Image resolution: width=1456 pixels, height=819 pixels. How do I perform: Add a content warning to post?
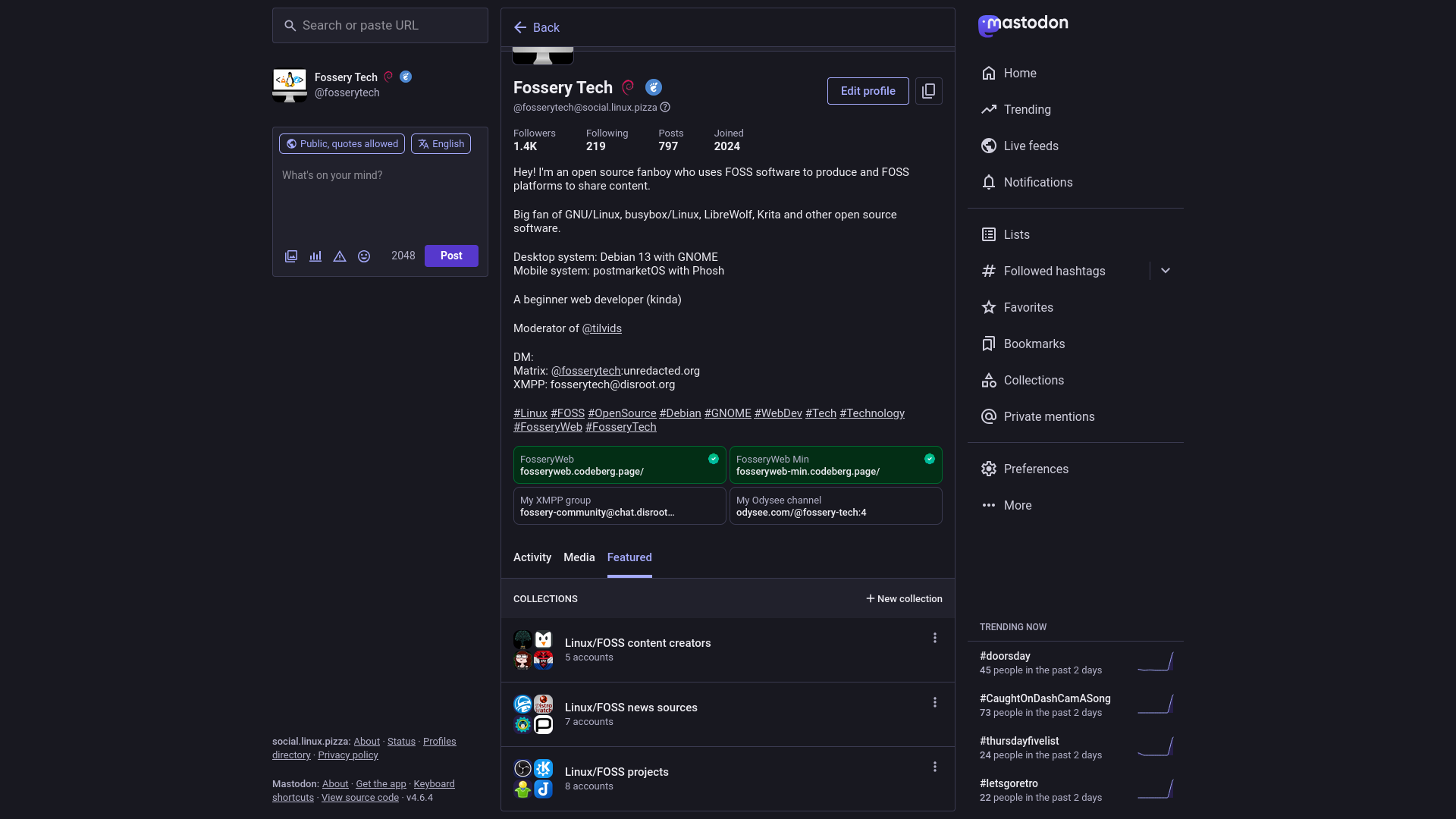tap(340, 256)
